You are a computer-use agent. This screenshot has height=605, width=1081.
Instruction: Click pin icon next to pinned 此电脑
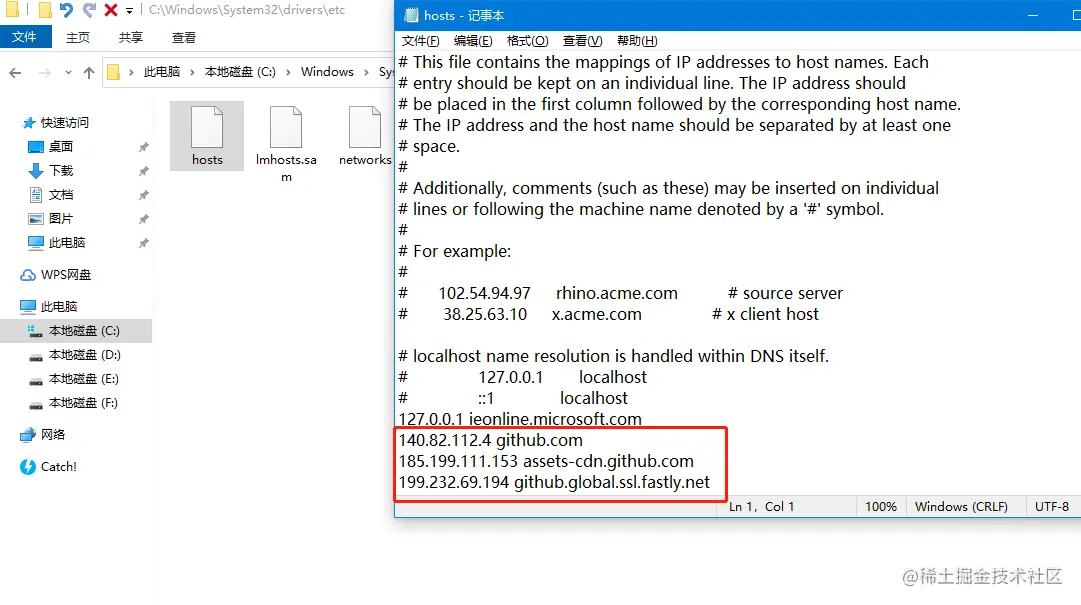[143, 243]
